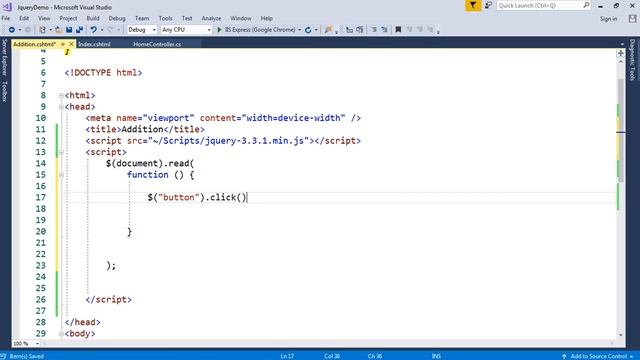Click the Redo toolbar icon
Screen dimensions: 640x360
[110, 30]
